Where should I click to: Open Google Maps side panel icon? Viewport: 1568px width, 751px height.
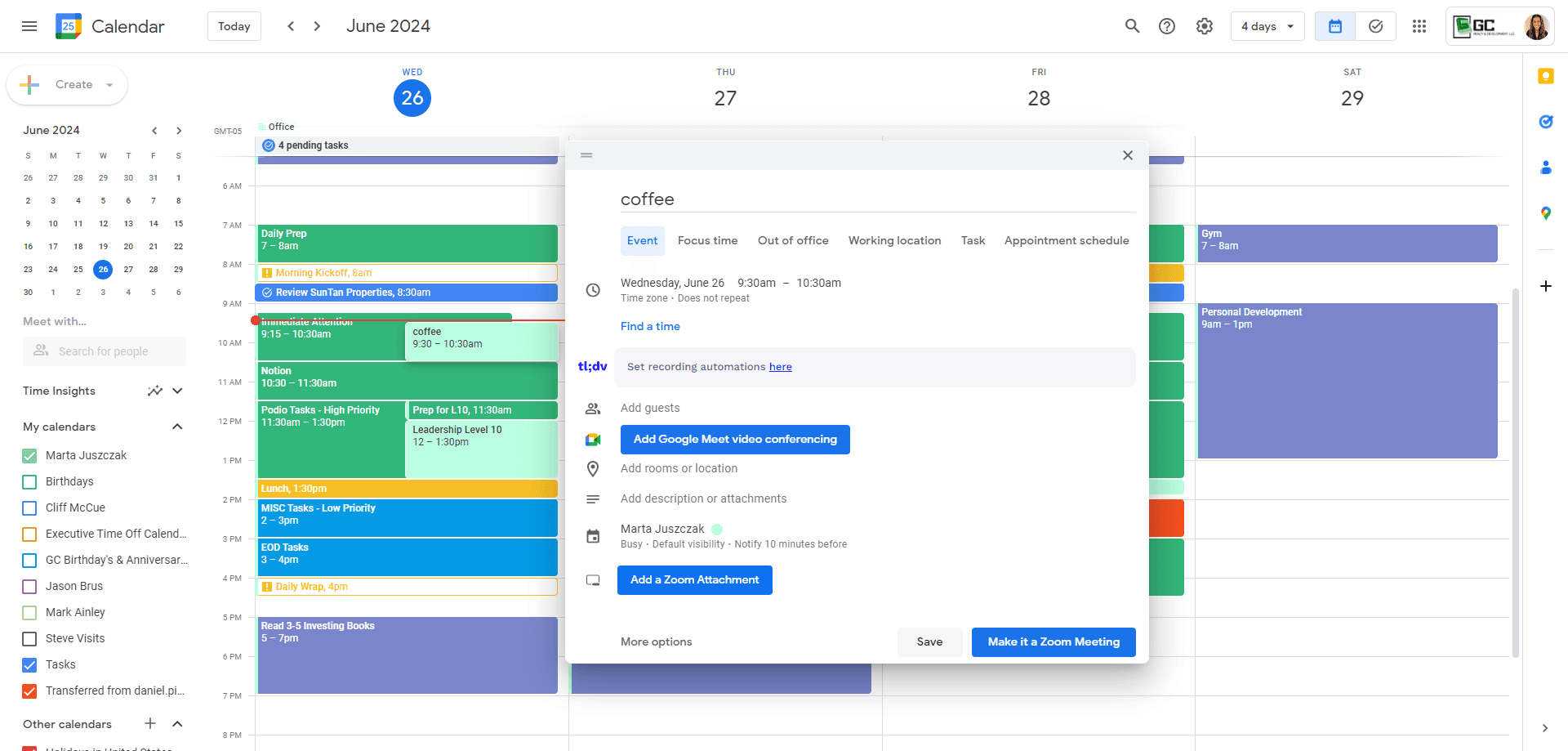point(1545,213)
